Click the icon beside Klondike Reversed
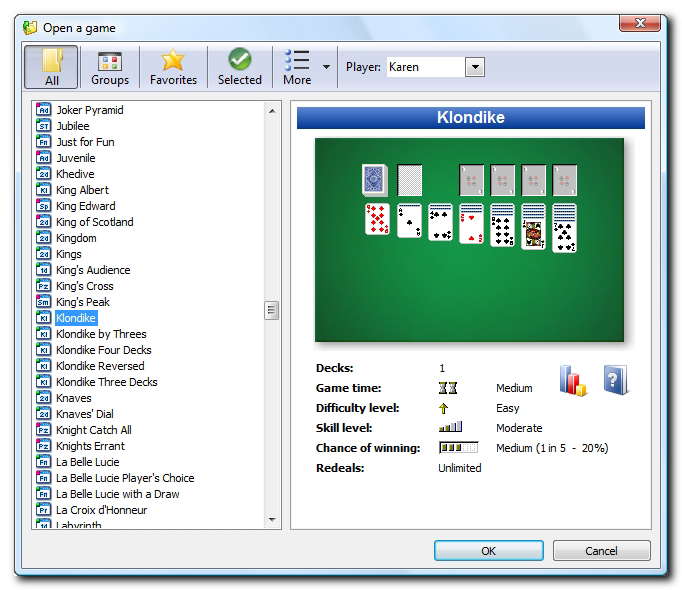The height and width of the screenshot is (590, 682). click(x=43, y=366)
